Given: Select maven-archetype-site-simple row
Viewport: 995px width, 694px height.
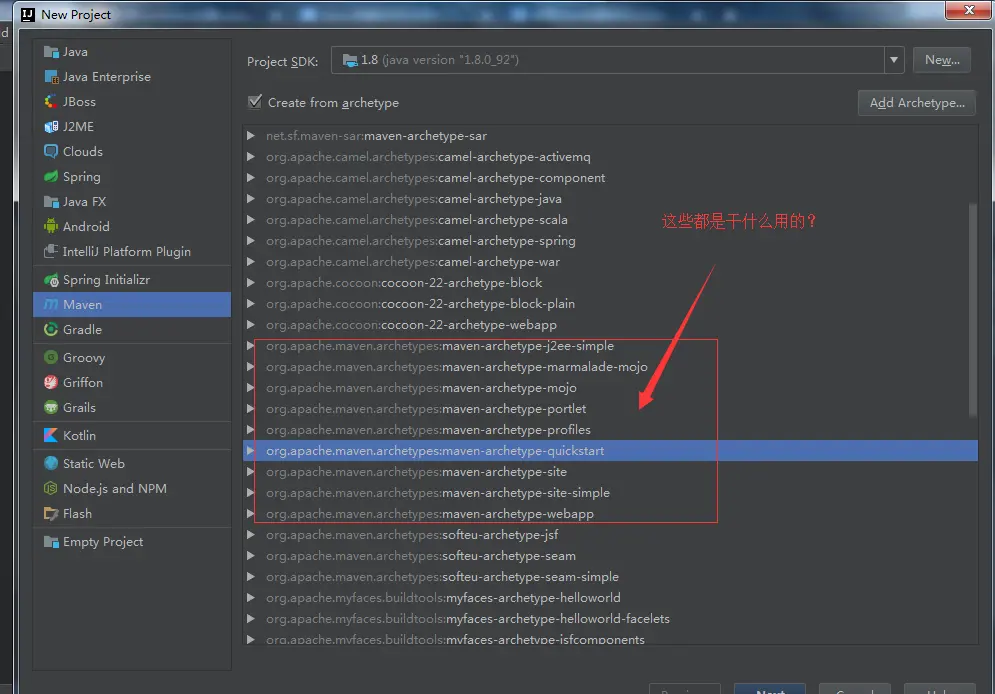Looking at the screenshot, I should coord(610,493).
